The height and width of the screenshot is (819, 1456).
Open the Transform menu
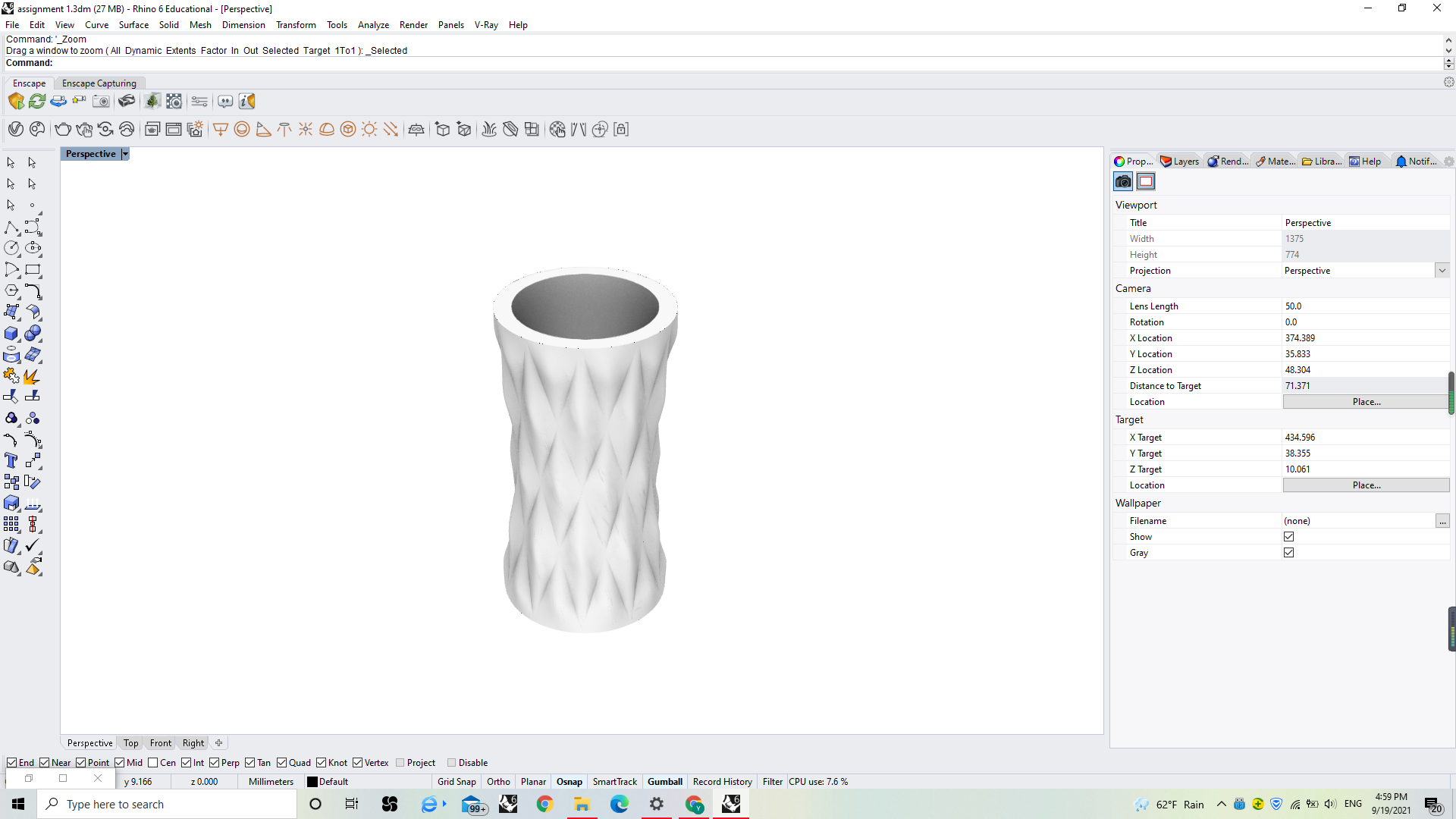pos(296,25)
